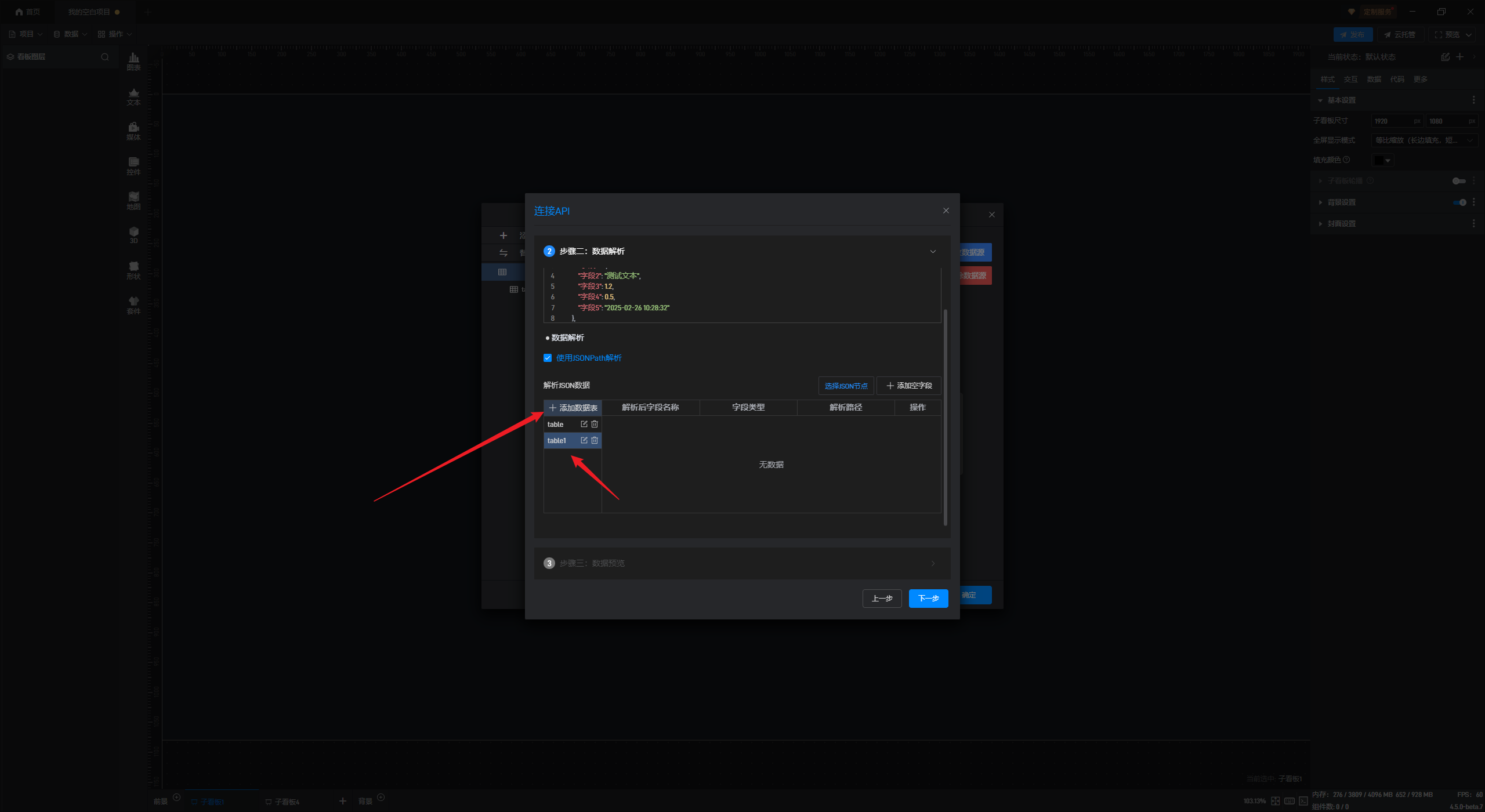Click the 子看板尺寸 width field 1920
Screen dimensions: 1485x812
tap(1396, 121)
